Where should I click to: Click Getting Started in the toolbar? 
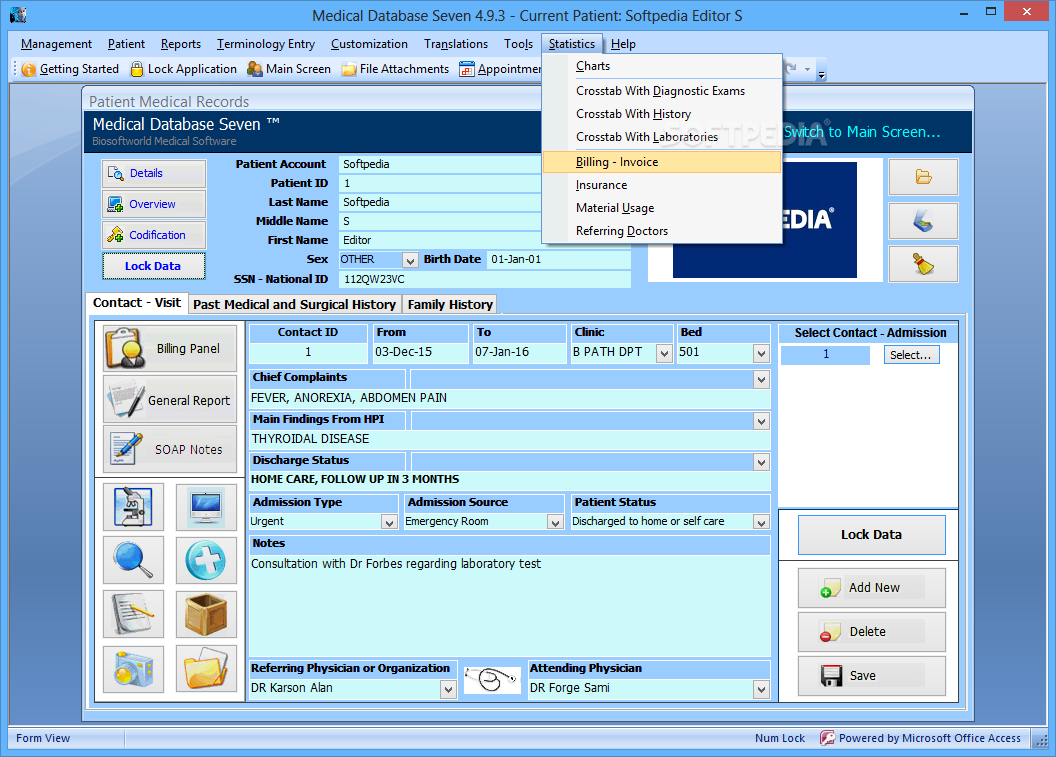point(71,69)
